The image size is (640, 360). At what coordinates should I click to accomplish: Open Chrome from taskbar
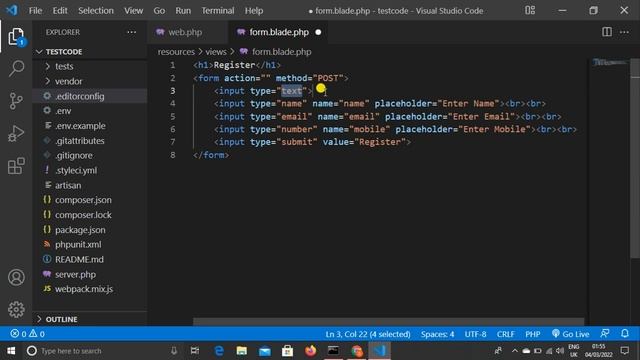point(357,351)
